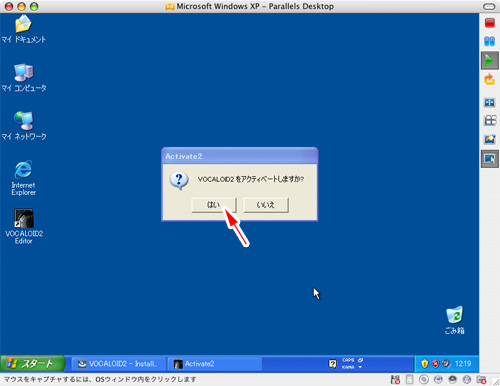Switch to Activate2 taskbar item
This screenshot has height=386, width=500.
(215, 364)
